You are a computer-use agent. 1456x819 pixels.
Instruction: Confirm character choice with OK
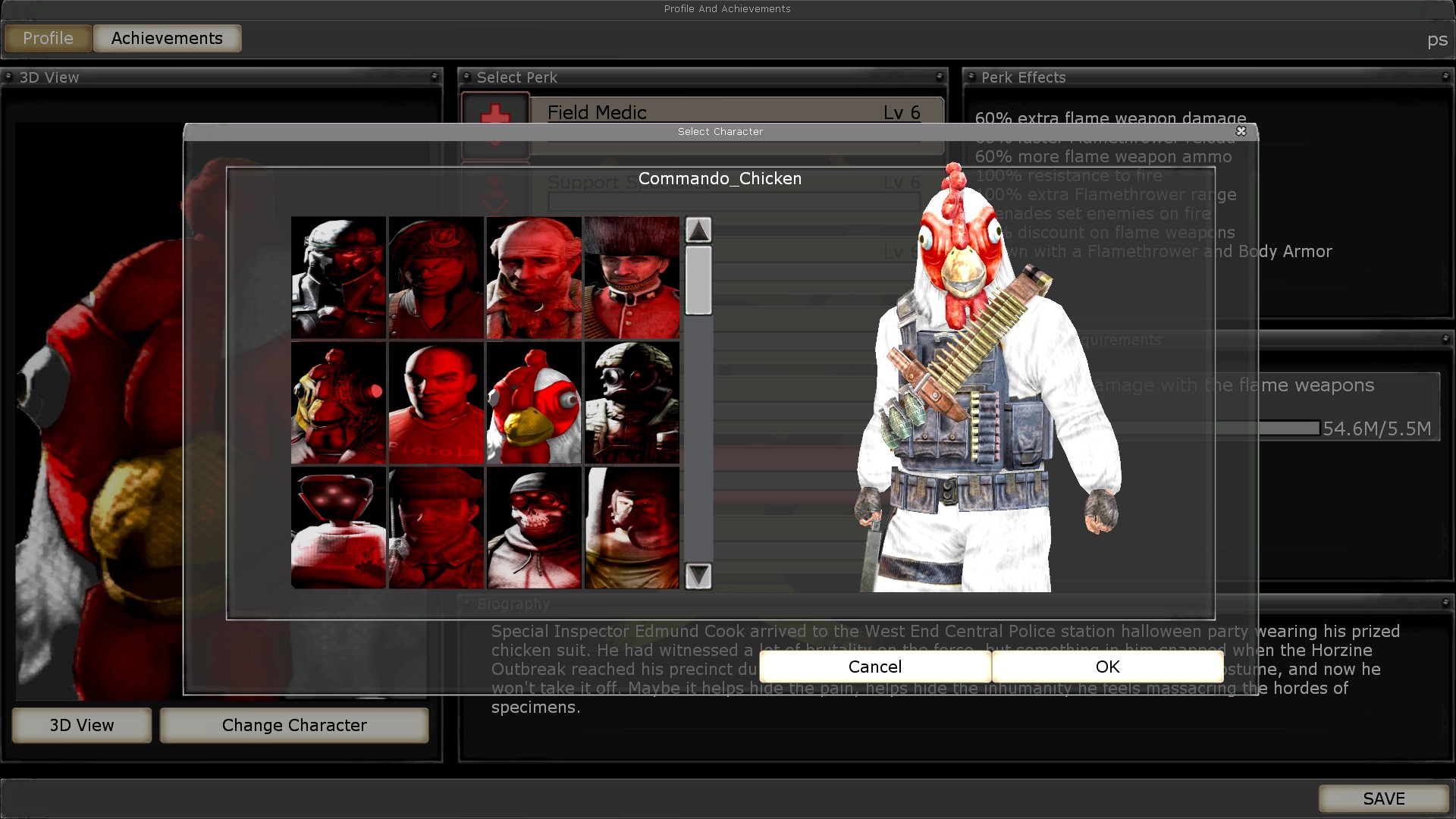tap(1108, 667)
